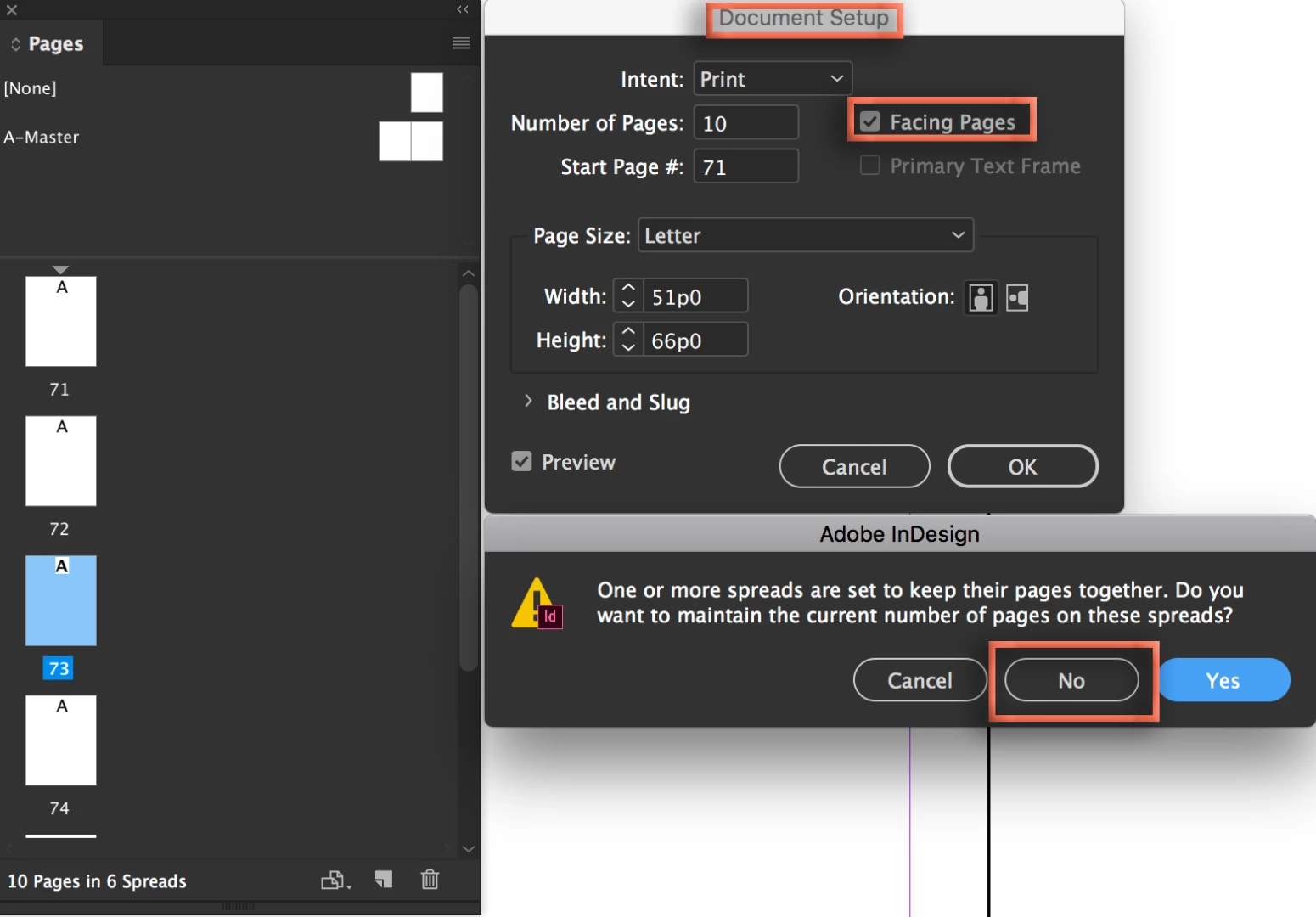The width and height of the screenshot is (1316, 917).
Task: Click the [None] master page thumbnail
Action: [x=427, y=93]
